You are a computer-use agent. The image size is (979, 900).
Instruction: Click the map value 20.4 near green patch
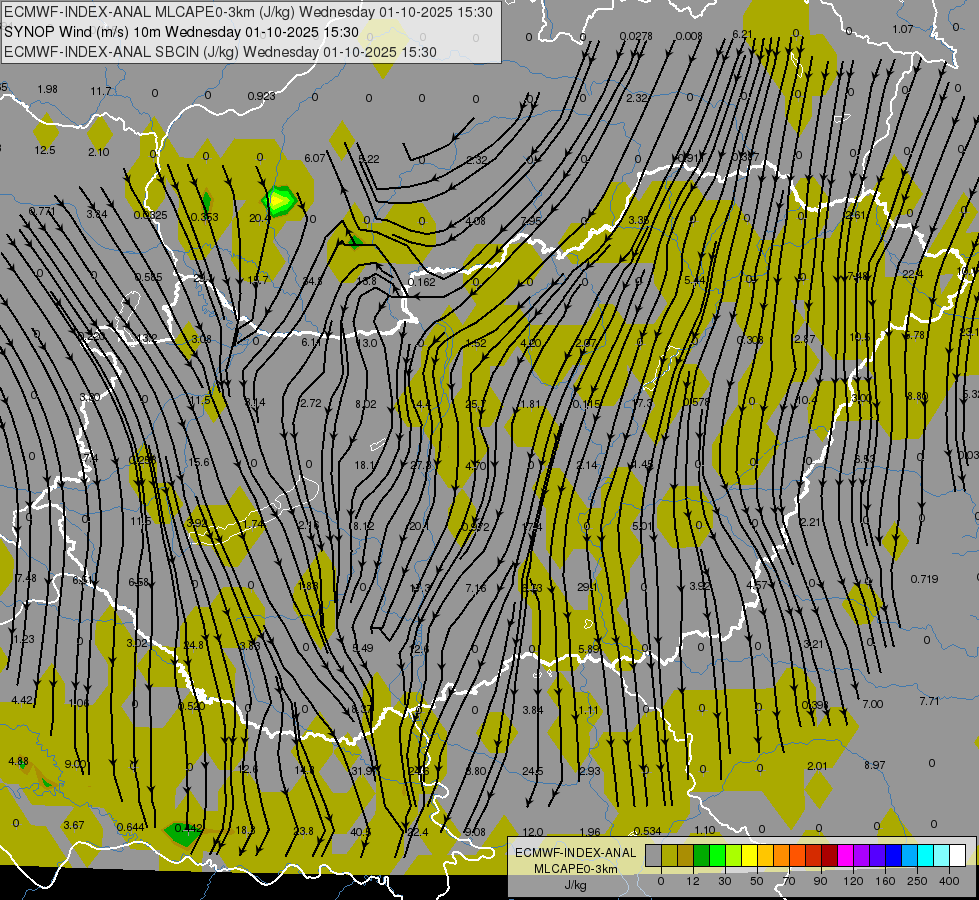259,218
